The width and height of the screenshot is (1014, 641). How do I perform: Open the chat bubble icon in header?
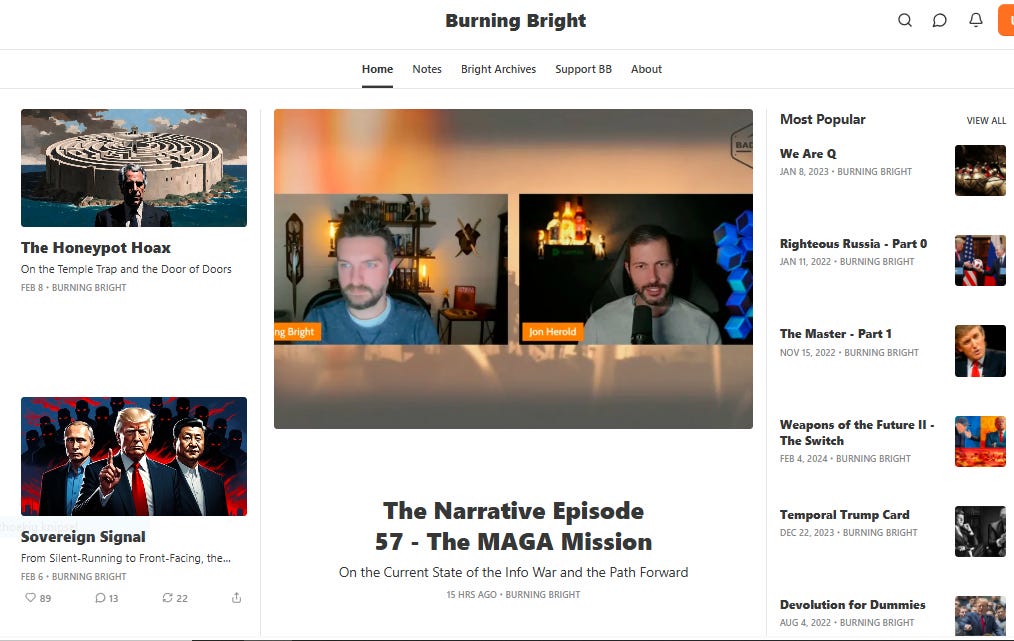[940, 20]
